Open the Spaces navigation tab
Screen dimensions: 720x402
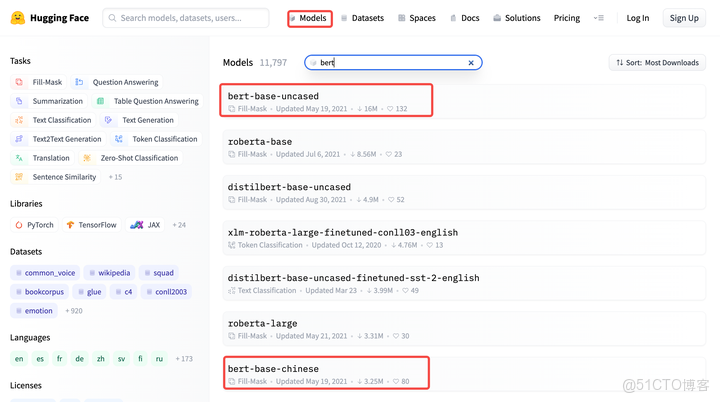click(x=416, y=18)
